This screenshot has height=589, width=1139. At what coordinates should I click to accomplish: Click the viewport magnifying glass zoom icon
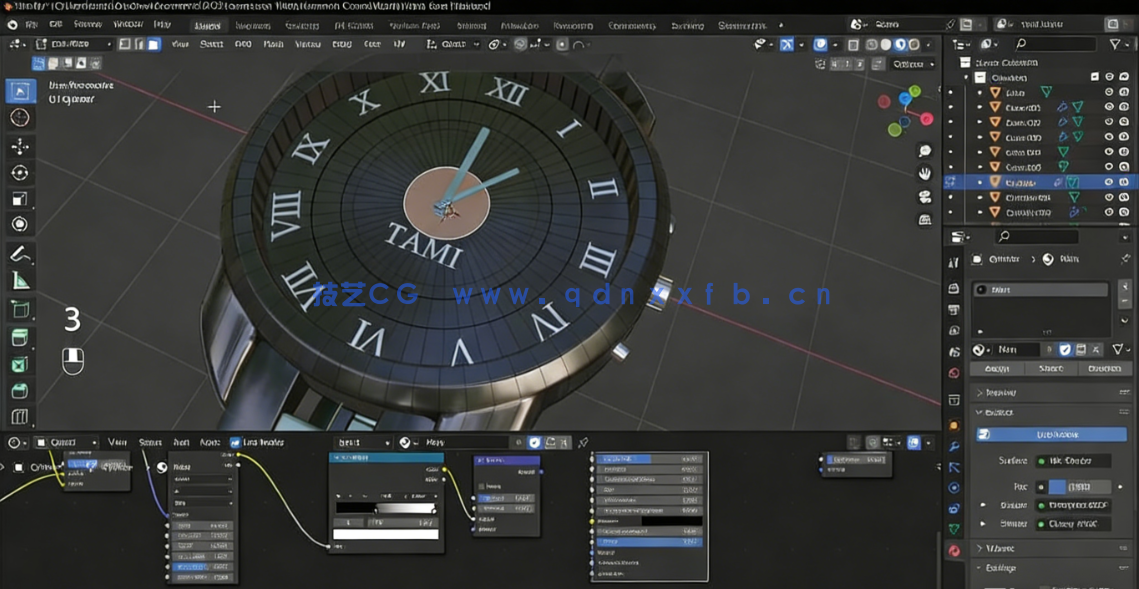click(923, 150)
